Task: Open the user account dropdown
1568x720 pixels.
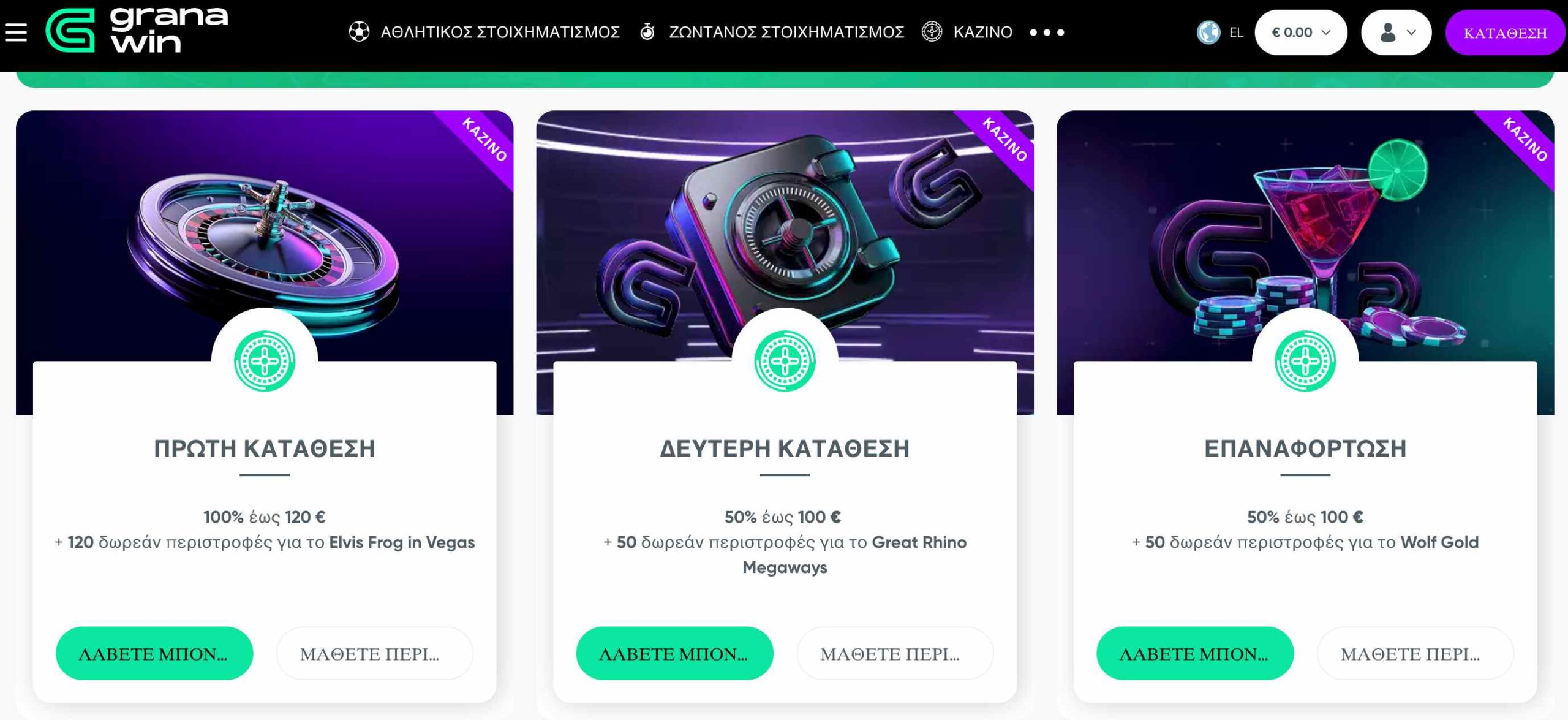Action: pyautogui.click(x=1396, y=32)
